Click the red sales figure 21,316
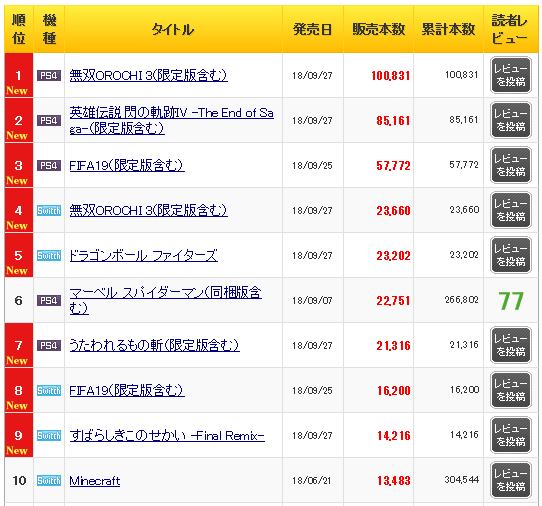The image size is (542, 506). point(393,346)
